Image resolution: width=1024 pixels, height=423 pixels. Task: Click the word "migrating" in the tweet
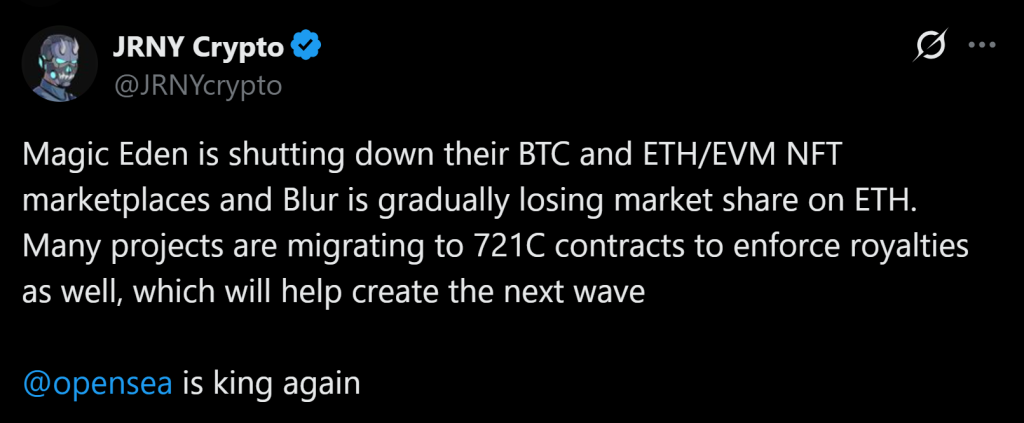[x=360, y=246]
